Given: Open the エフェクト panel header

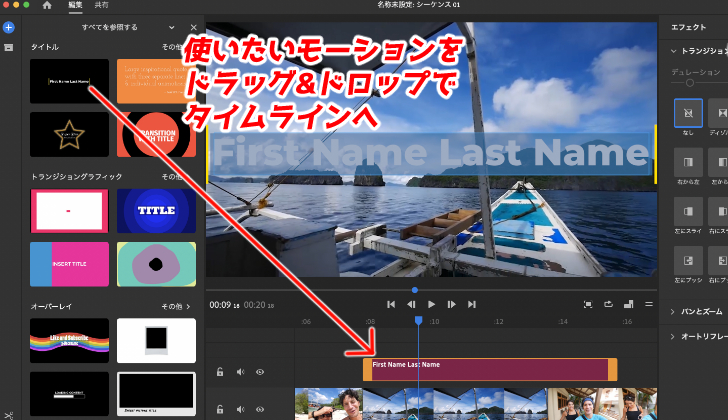Looking at the screenshot, I should tap(689, 27).
